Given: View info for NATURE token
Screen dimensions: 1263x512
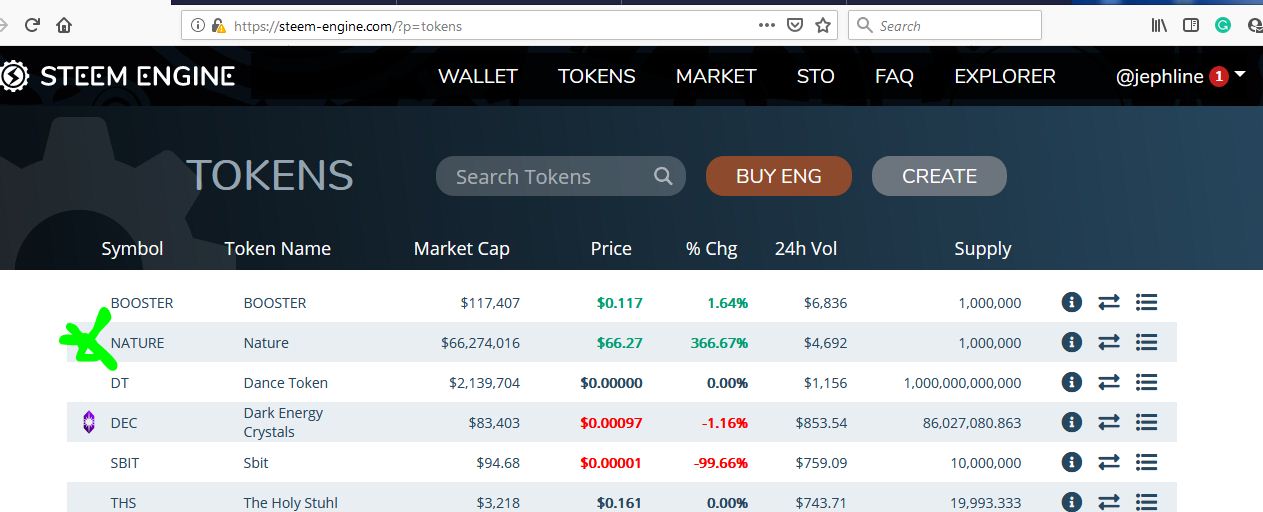Looking at the screenshot, I should [1071, 342].
